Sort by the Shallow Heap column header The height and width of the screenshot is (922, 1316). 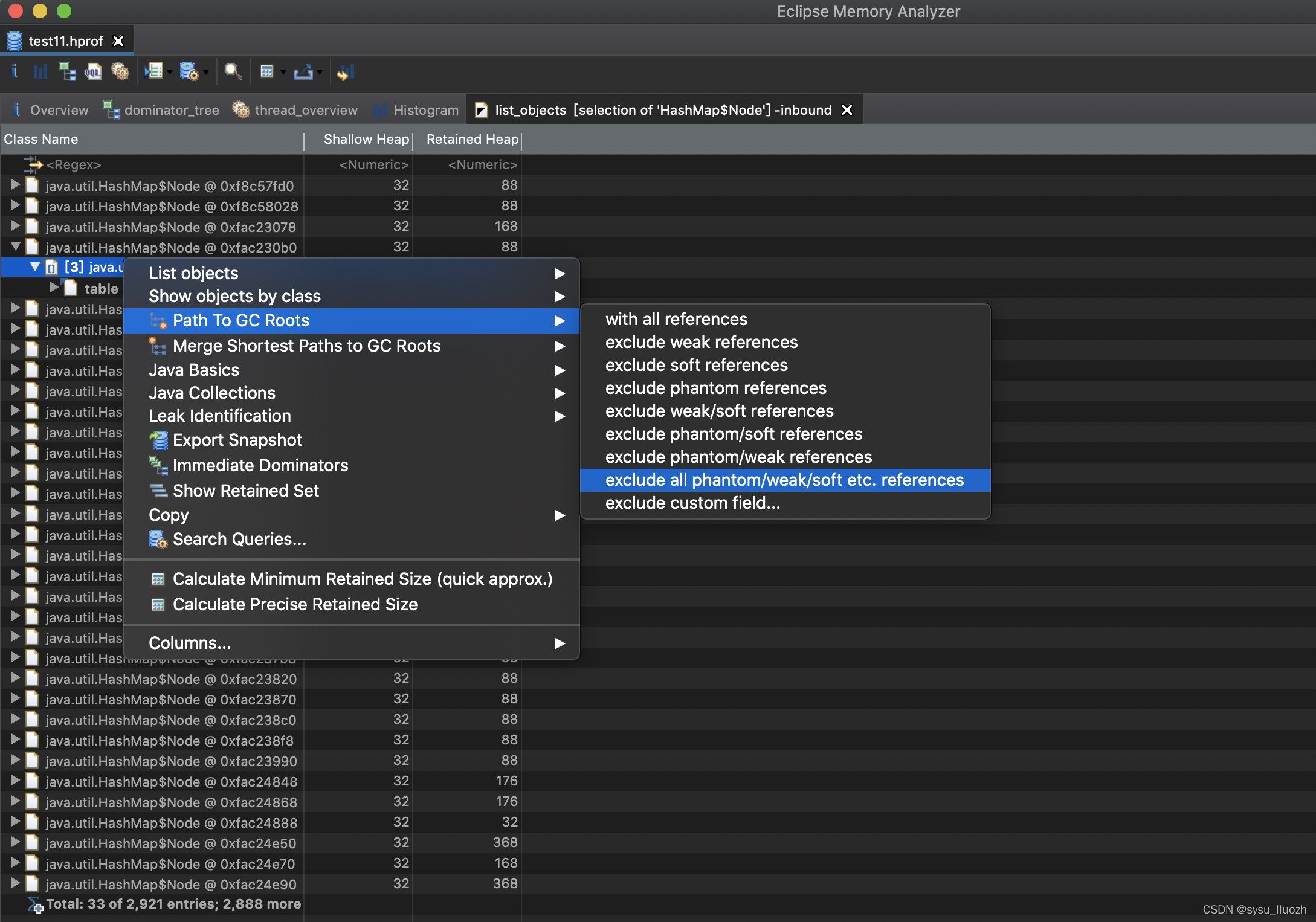point(359,140)
